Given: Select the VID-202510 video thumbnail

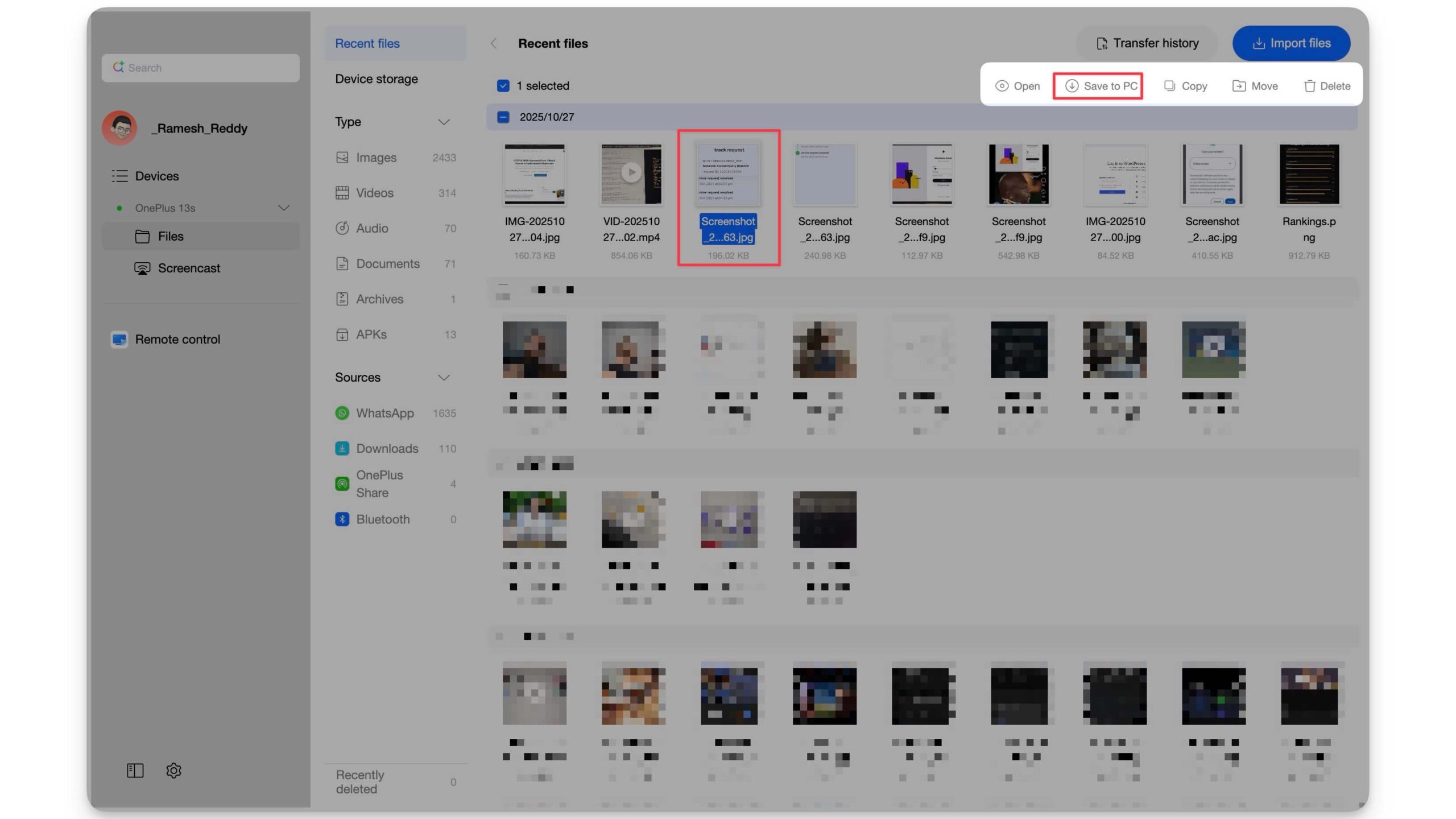Looking at the screenshot, I should click(x=631, y=173).
